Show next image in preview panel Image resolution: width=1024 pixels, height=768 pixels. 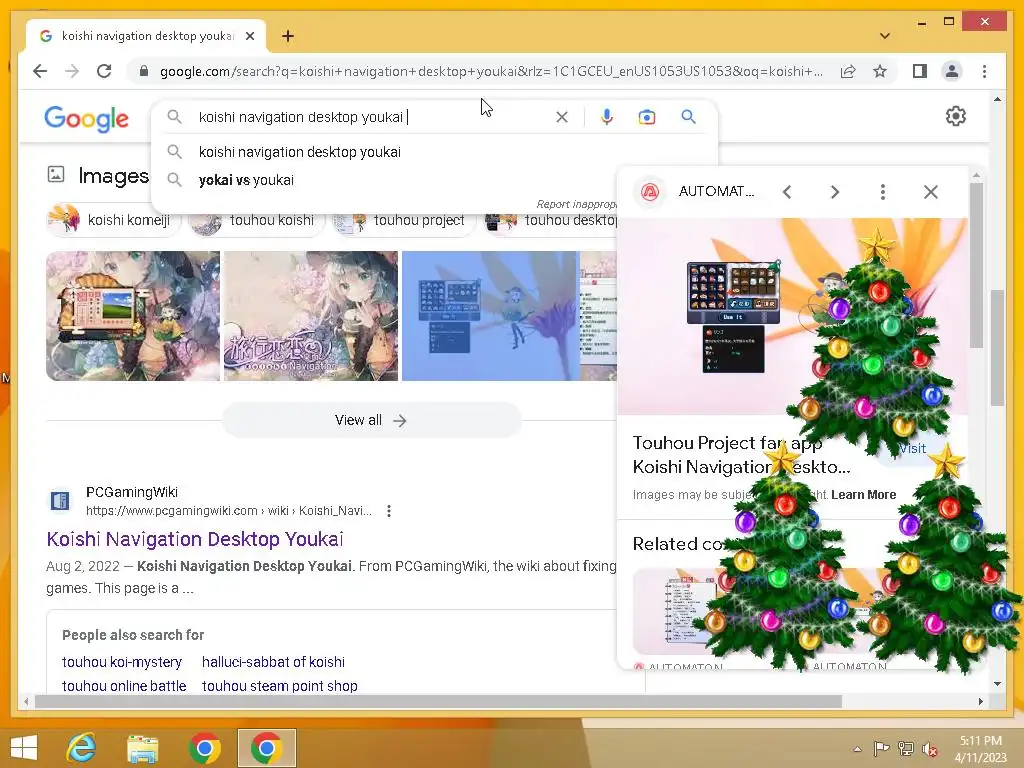[835, 192]
